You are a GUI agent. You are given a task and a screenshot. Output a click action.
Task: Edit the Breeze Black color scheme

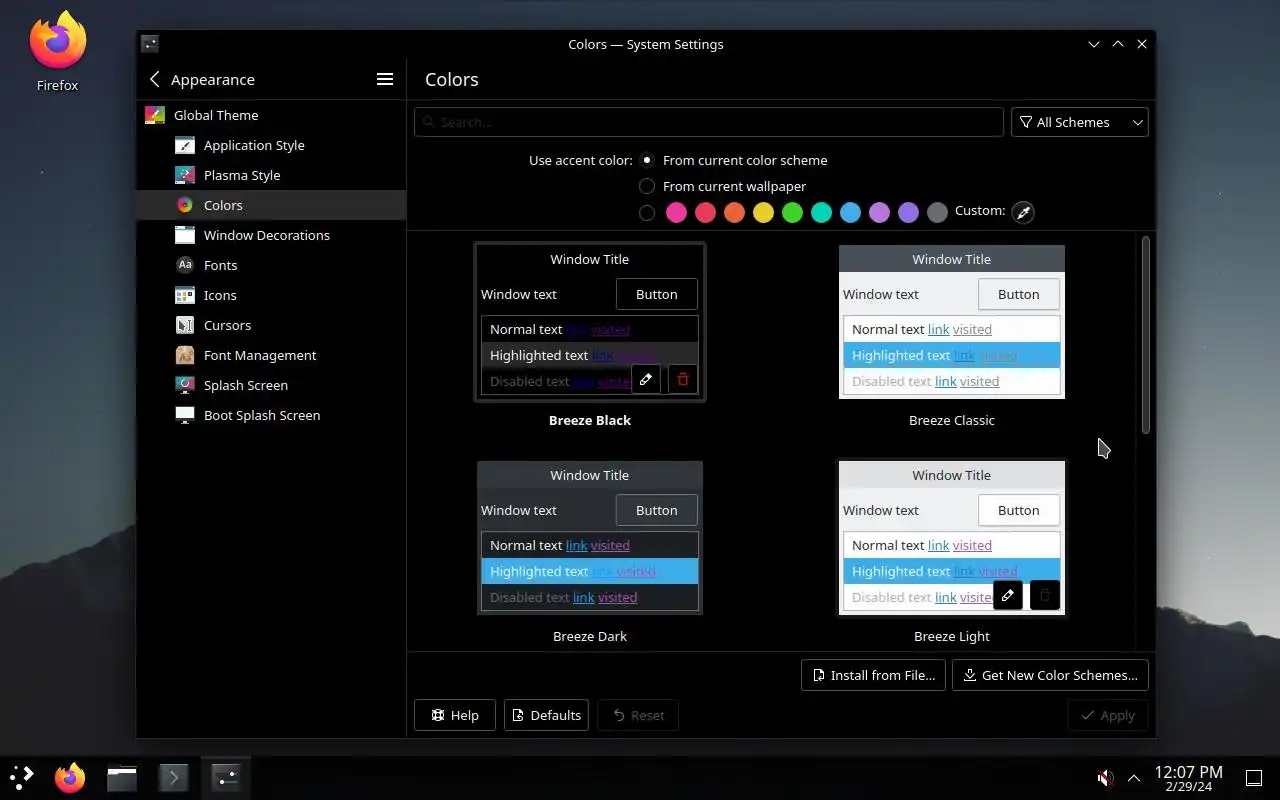coord(646,379)
